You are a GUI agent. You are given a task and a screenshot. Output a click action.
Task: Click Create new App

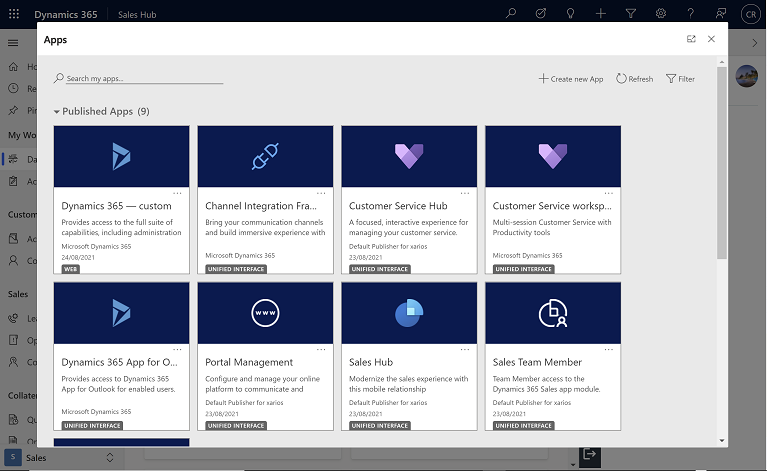(x=571, y=79)
